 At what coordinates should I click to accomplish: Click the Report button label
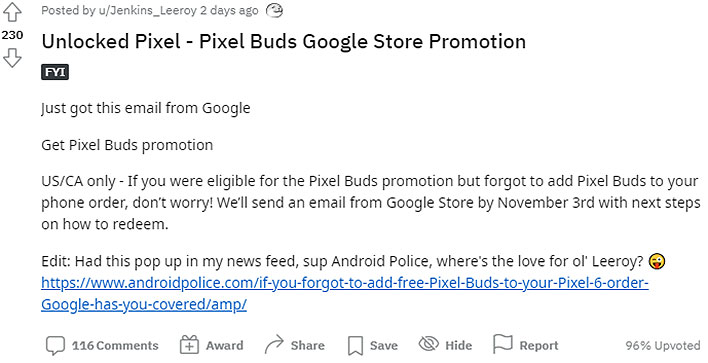539,346
